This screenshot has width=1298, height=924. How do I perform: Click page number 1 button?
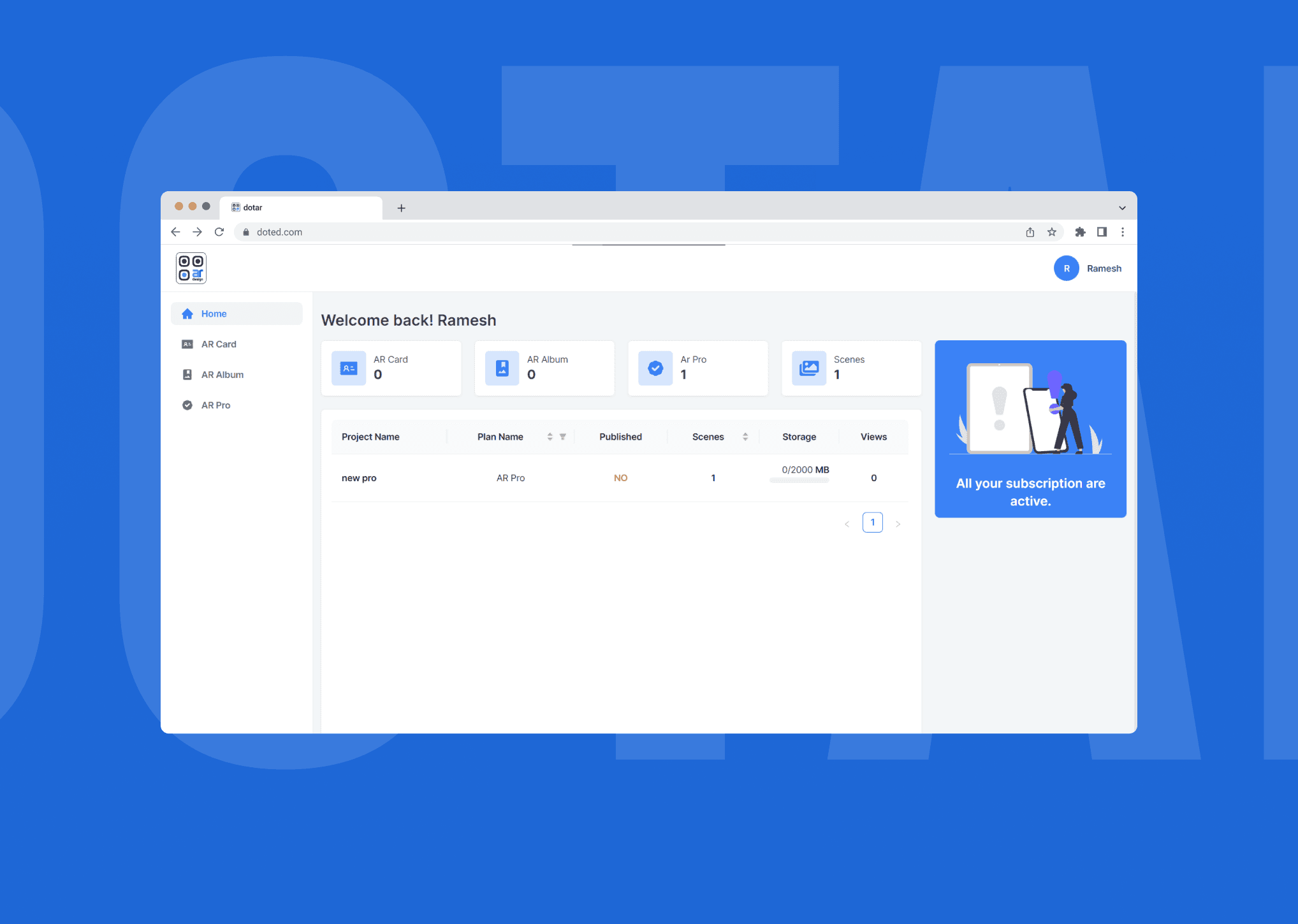[x=873, y=522]
